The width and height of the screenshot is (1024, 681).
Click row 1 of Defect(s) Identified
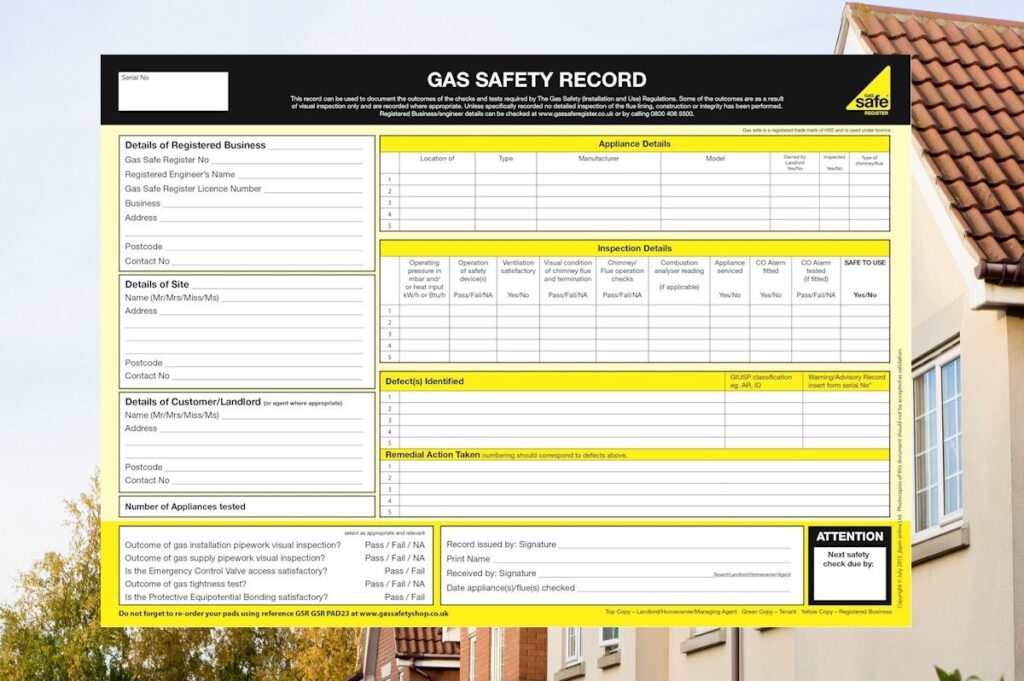click(x=635, y=397)
